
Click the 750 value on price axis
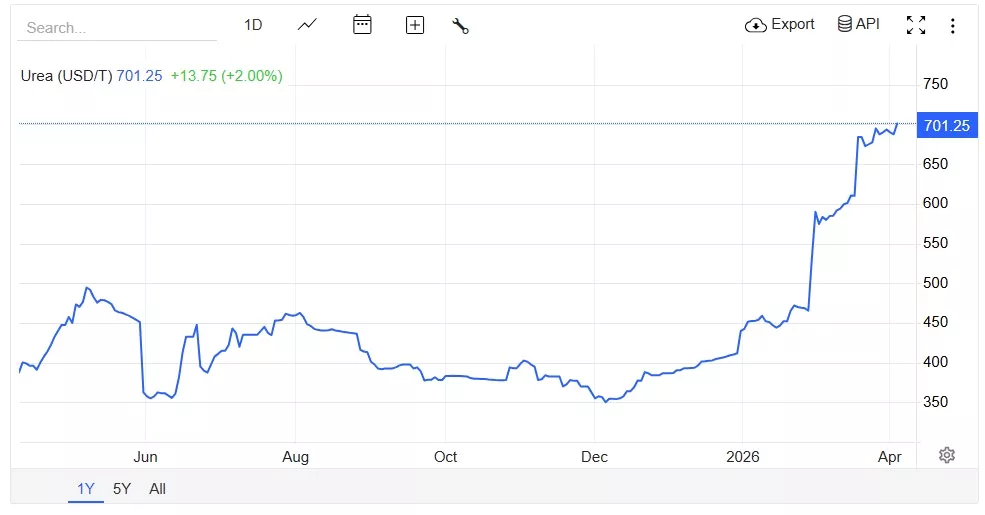[935, 84]
